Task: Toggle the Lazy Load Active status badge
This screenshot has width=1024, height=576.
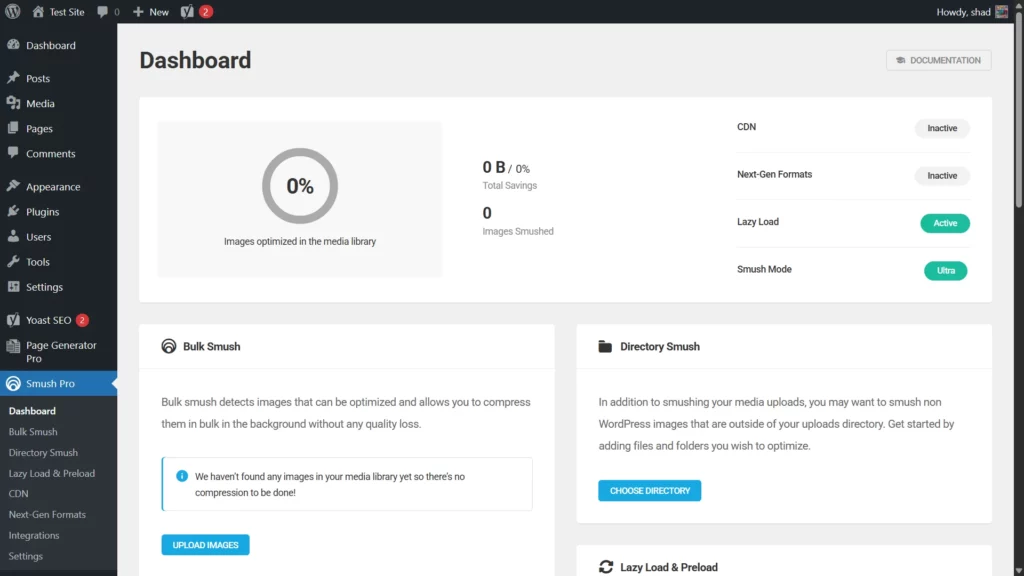Action: 944,223
